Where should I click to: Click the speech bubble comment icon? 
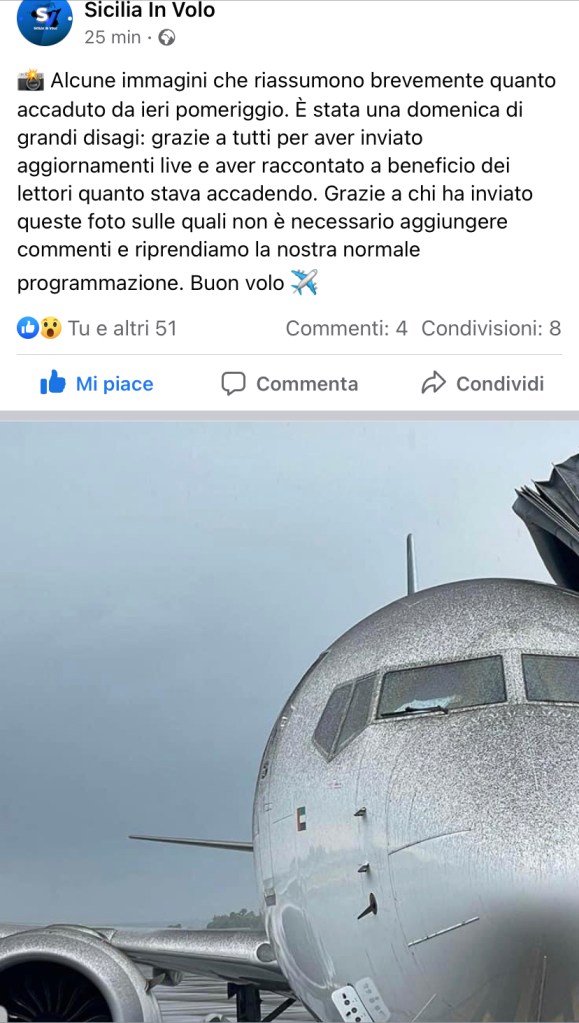pos(233,384)
